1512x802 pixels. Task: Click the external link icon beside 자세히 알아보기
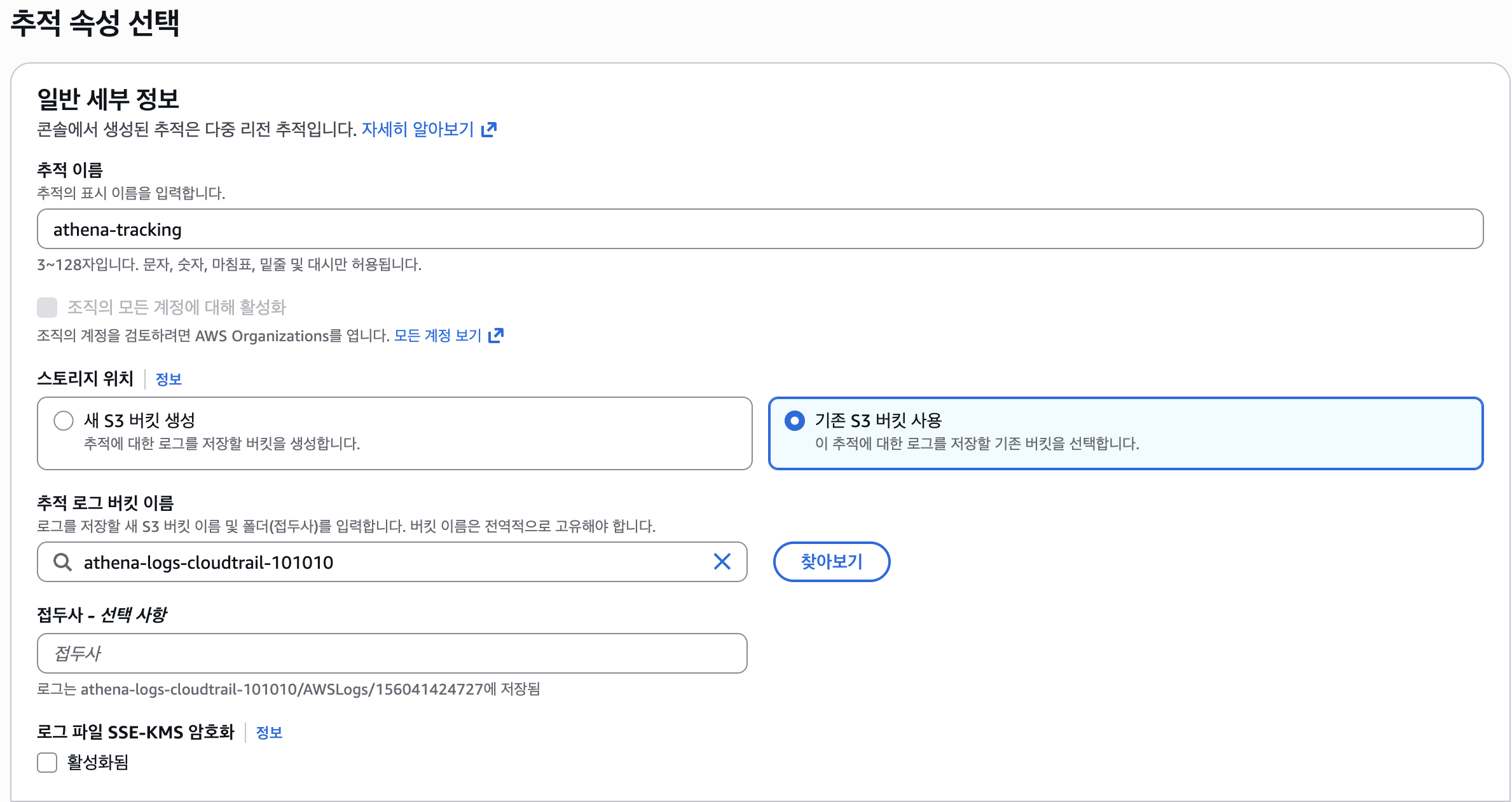pos(488,130)
